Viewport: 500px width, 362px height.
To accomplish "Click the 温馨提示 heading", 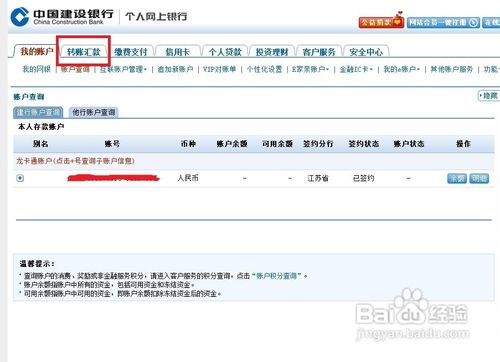I will pos(37,264).
